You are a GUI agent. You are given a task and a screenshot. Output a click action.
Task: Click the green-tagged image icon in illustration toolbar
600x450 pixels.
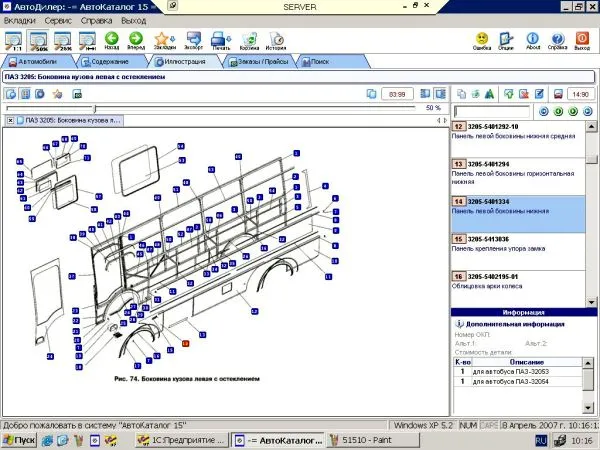click(x=77, y=94)
